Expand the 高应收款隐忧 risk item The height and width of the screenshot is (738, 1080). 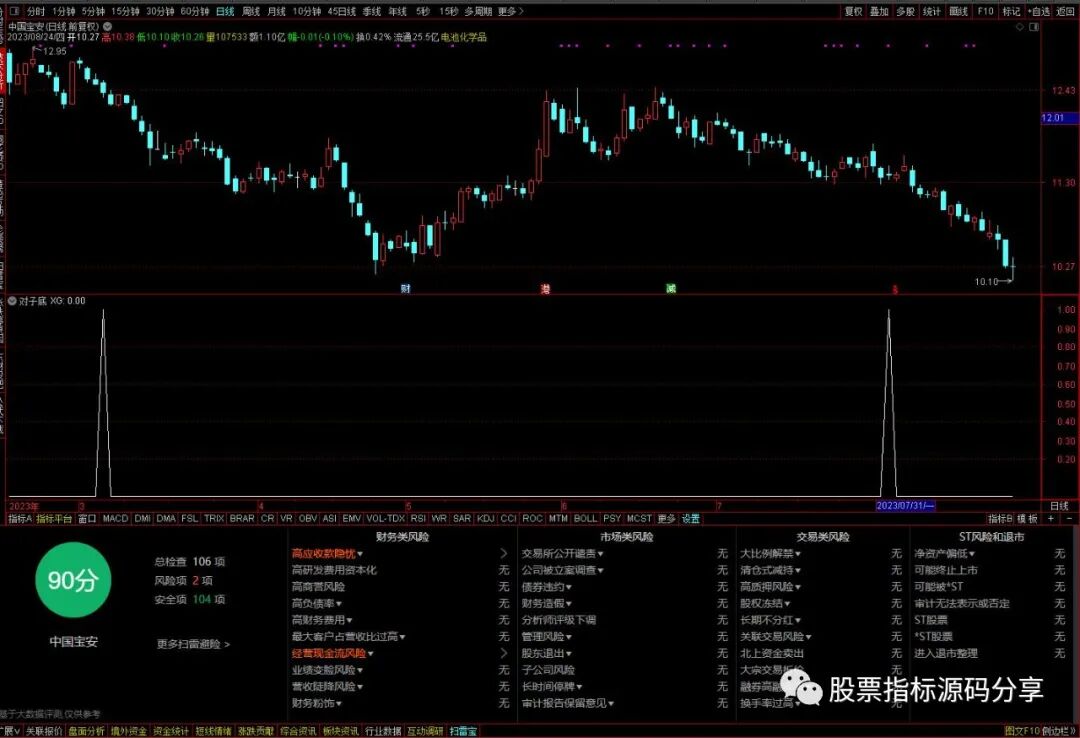(x=327, y=553)
